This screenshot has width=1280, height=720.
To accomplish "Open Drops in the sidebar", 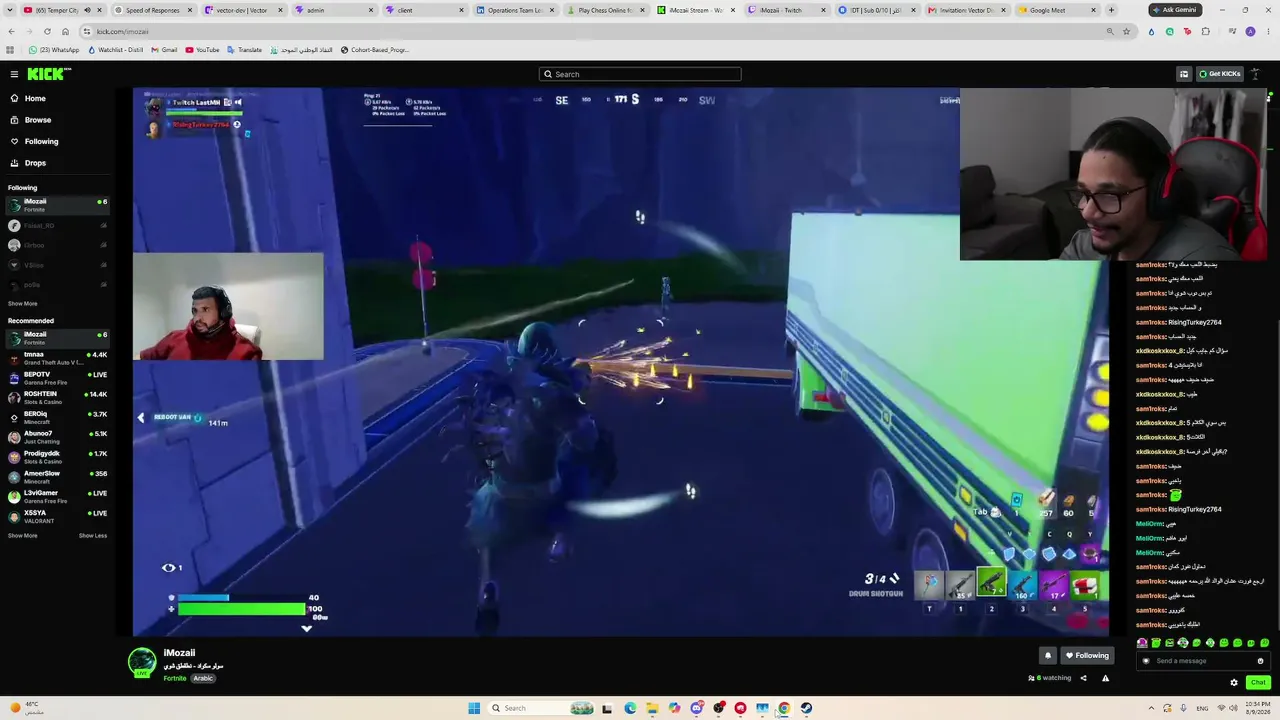I will pos(35,163).
